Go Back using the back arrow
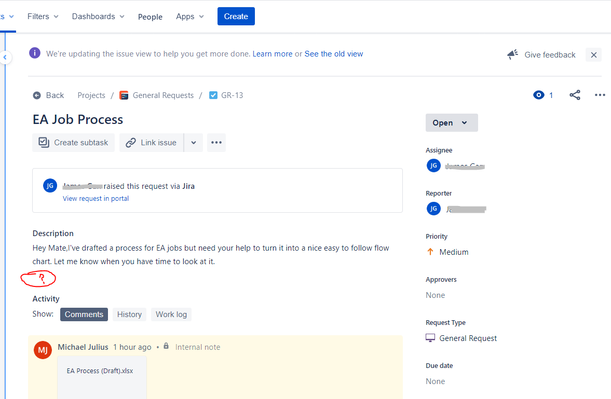Screen dimensions: 611x399 pos(37,95)
